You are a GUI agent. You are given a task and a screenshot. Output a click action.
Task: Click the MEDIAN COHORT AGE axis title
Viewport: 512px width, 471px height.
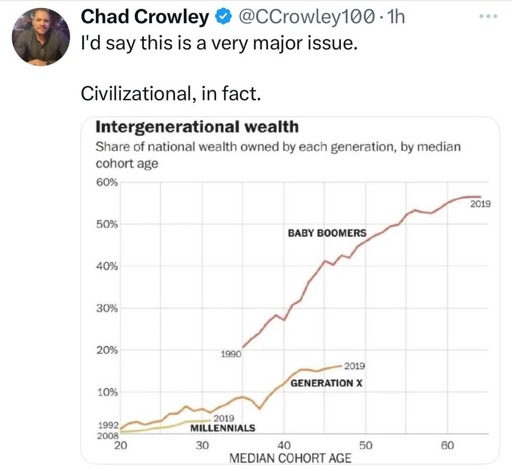pyautogui.click(x=290, y=458)
